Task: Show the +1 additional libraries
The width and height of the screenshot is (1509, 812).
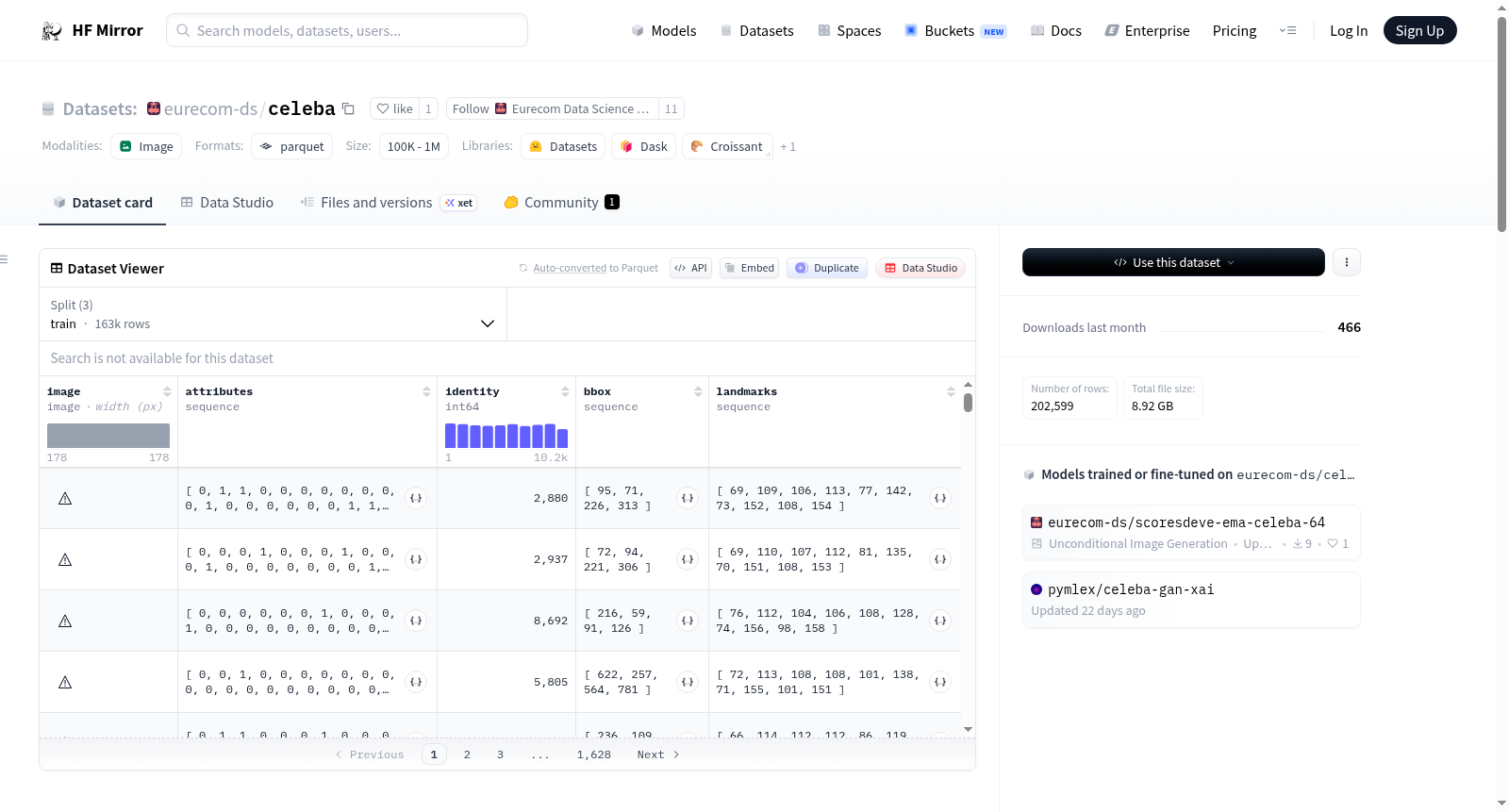Action: coord(788,146)
